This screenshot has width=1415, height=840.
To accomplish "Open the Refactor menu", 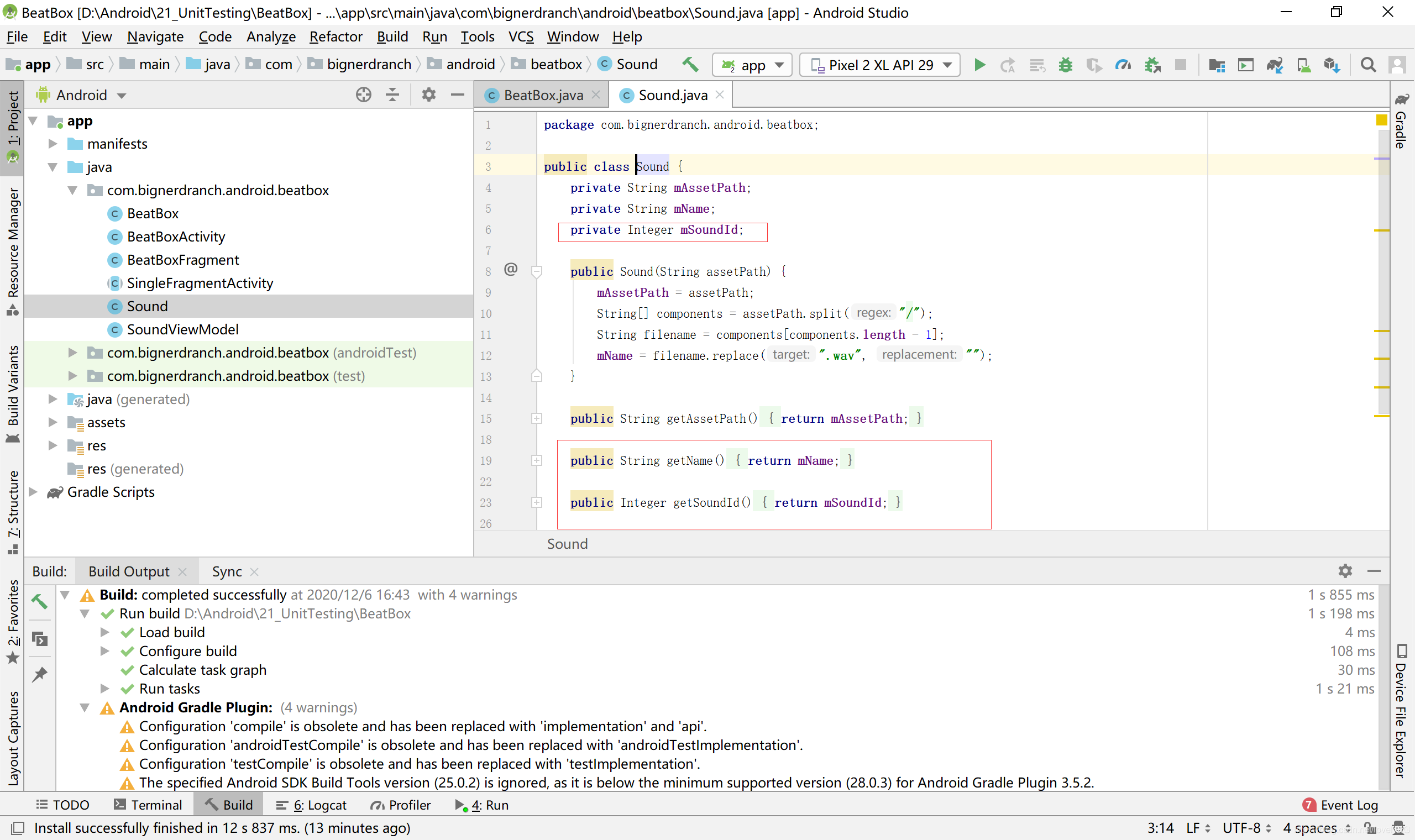I will point(335,37).
